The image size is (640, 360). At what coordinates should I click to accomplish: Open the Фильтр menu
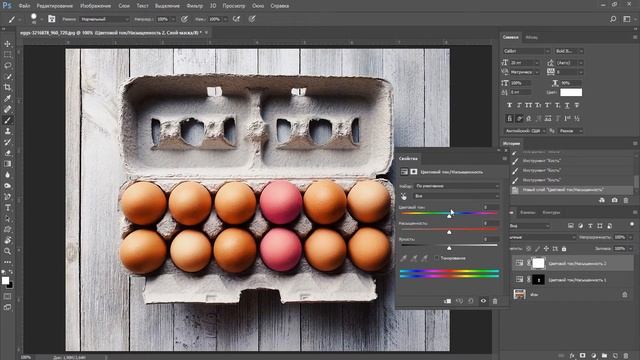pyautogui.click(x=194, y=6)
